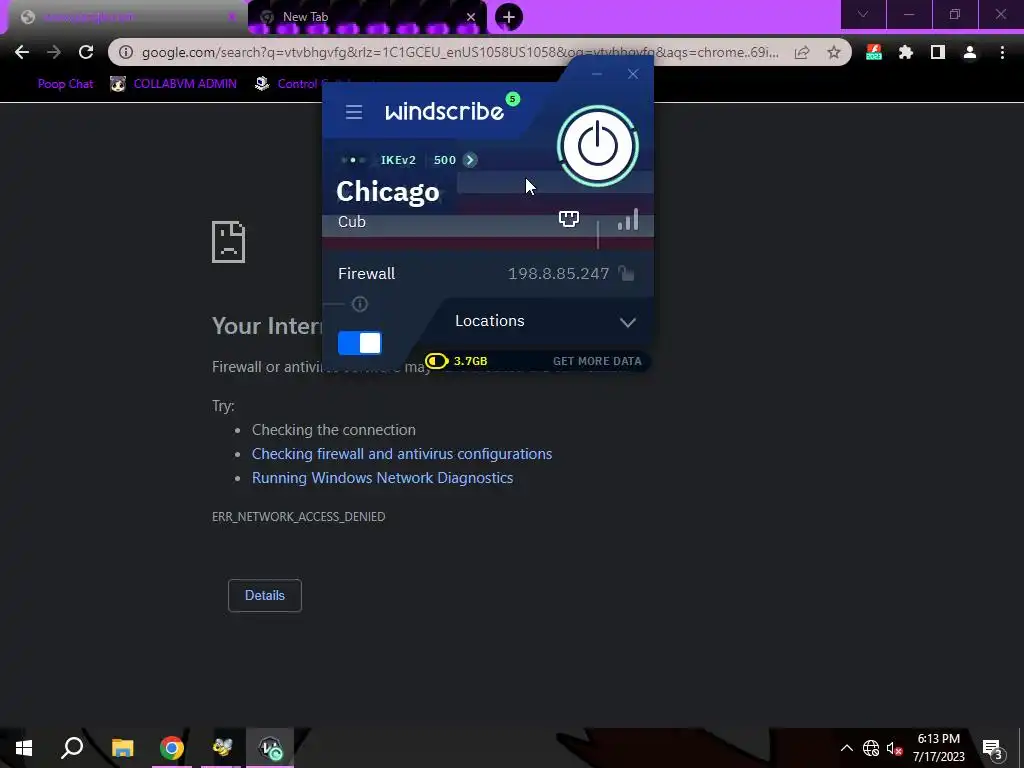Open Chrome tab search dropdown
Viewport: 1024px width, 768px height.
(x=863, y=14)
